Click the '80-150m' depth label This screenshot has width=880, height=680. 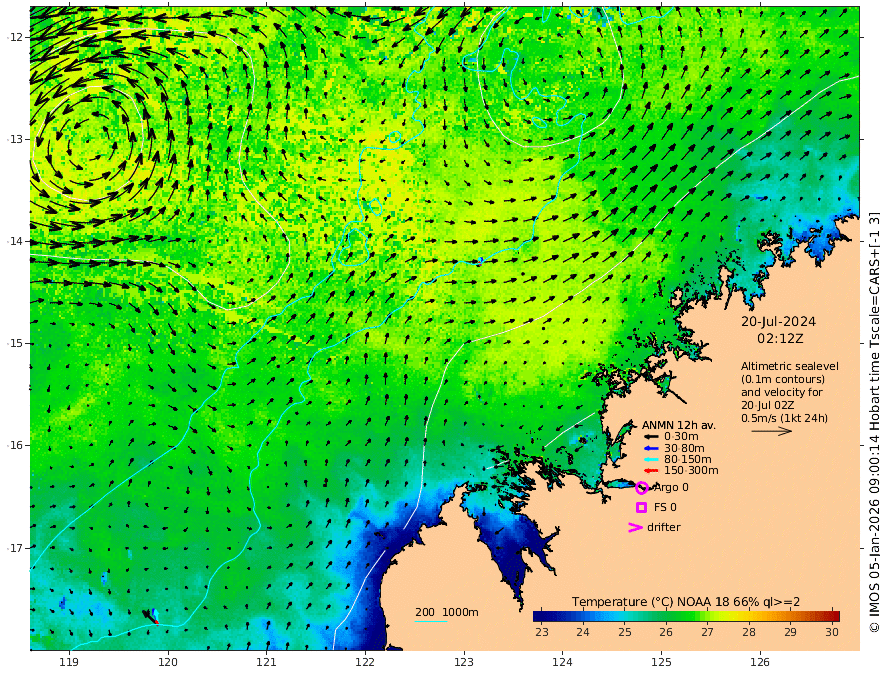688,460
